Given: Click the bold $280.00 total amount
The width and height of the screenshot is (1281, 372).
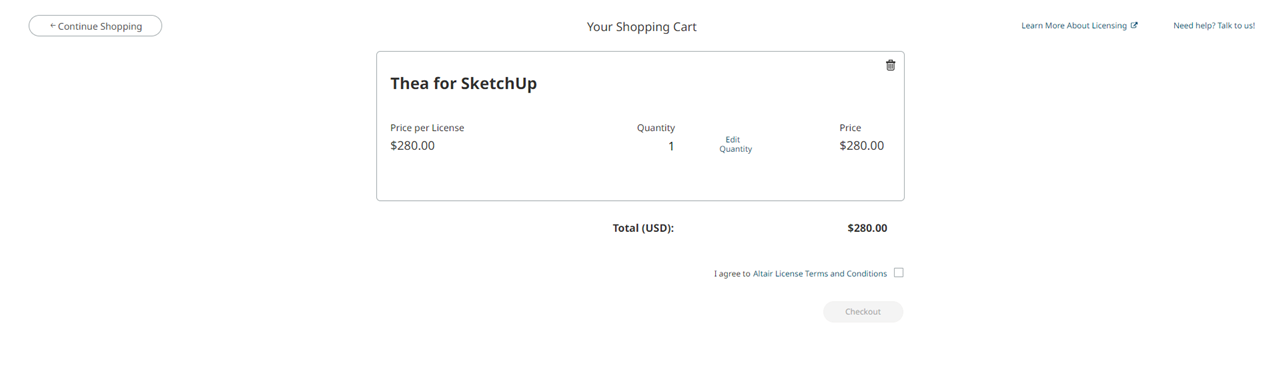Looking at the screenshot, I should pyautogui.click(x=867, y=228).
